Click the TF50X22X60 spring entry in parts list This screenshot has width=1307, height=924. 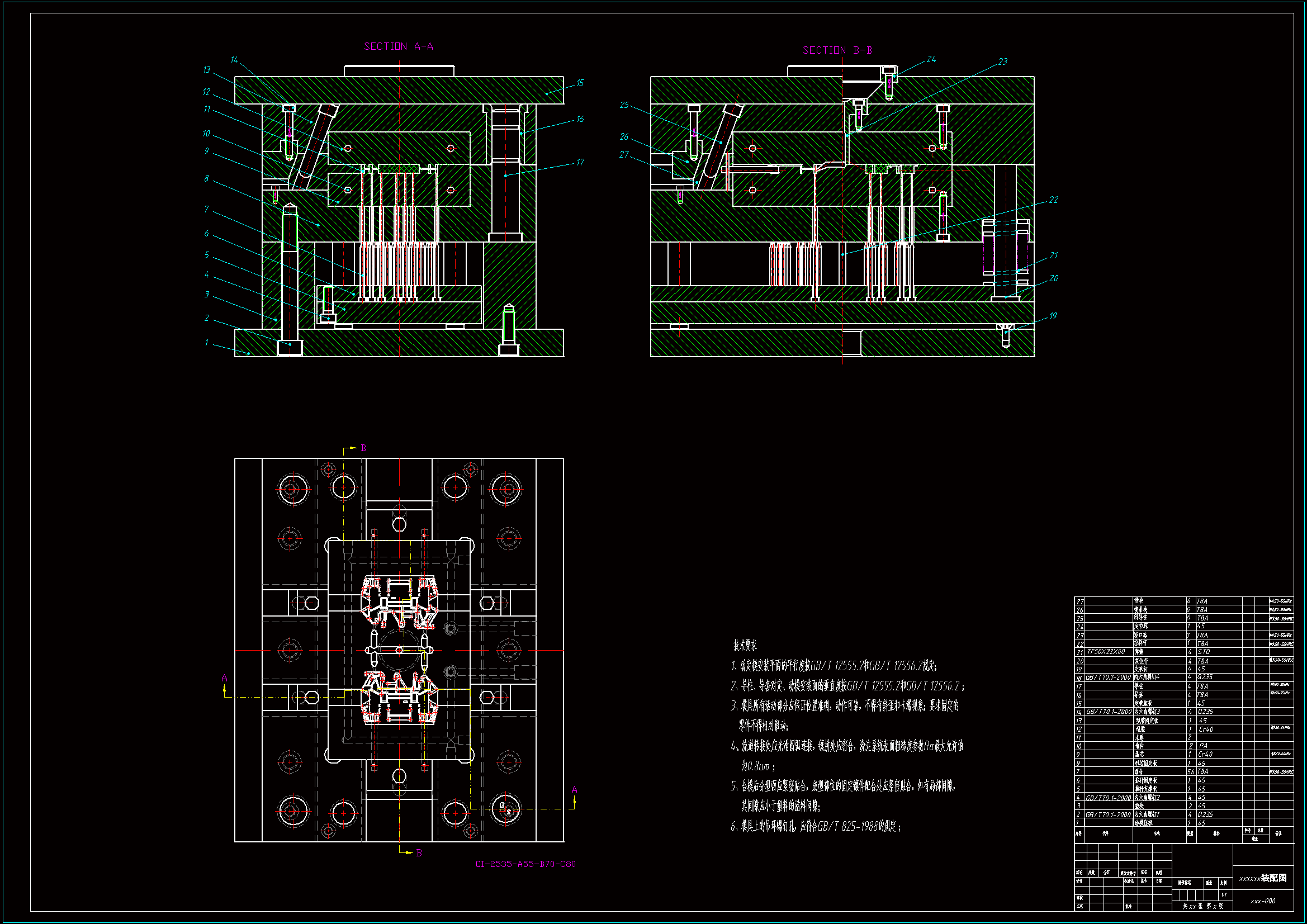tap(1106, 652)
